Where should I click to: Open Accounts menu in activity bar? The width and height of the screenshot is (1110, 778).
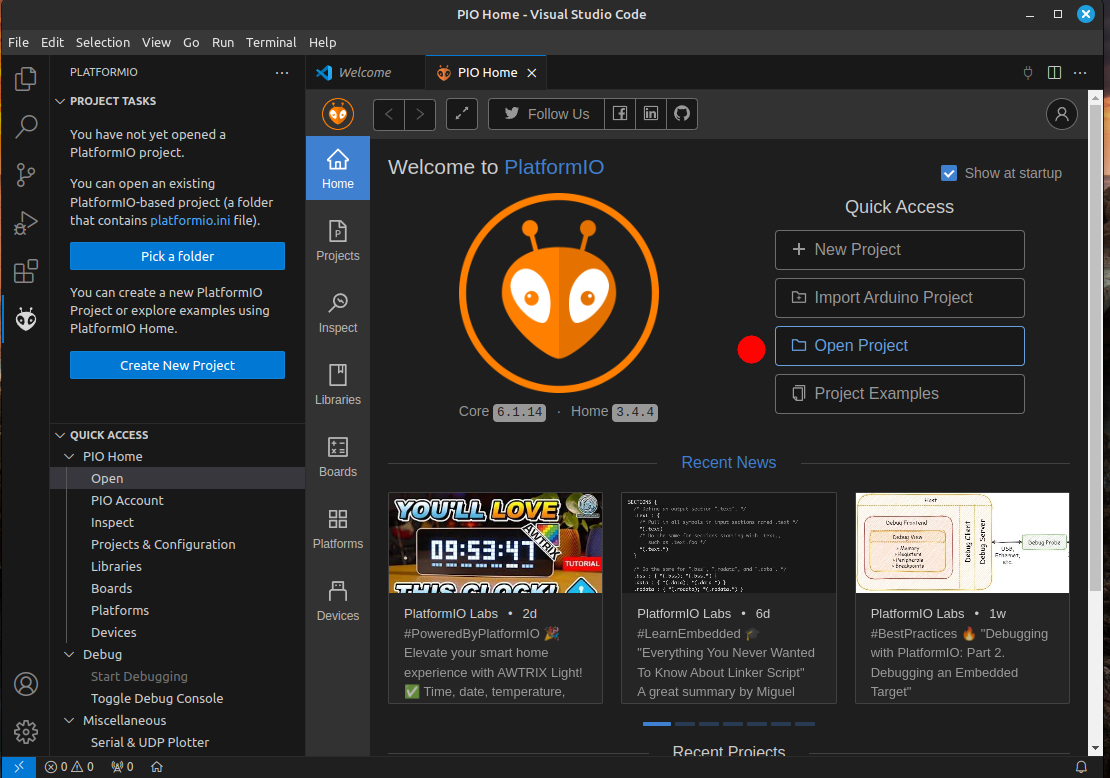click(25, 684)
